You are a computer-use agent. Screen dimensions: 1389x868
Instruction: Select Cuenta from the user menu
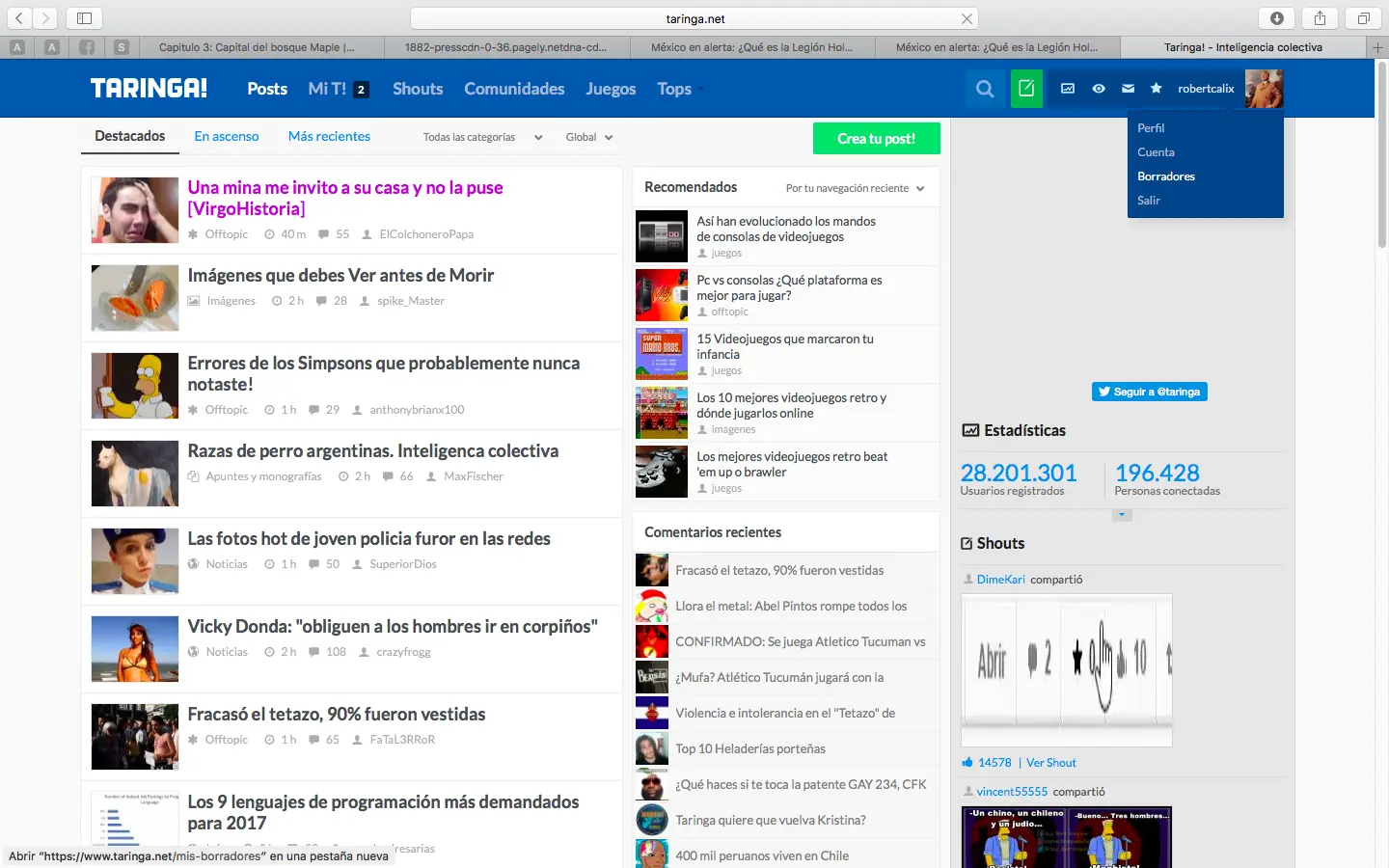1156,152
